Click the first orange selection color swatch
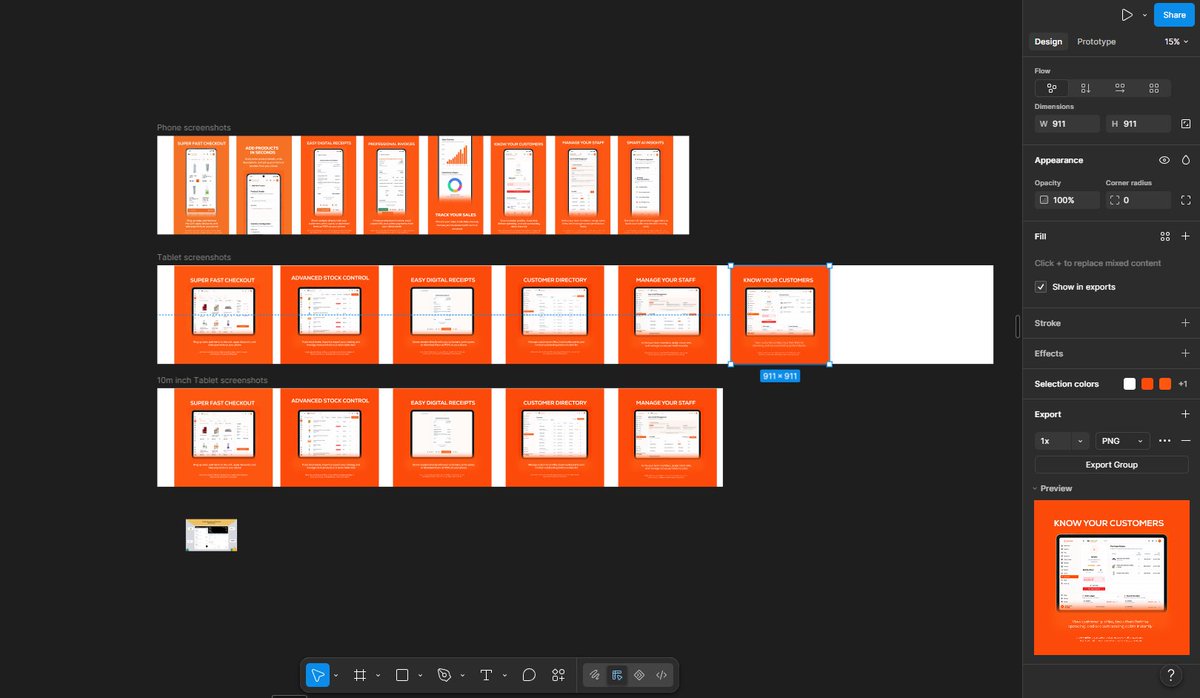This screenshot has width=1200, height=698. click(x=1147, y=384)
